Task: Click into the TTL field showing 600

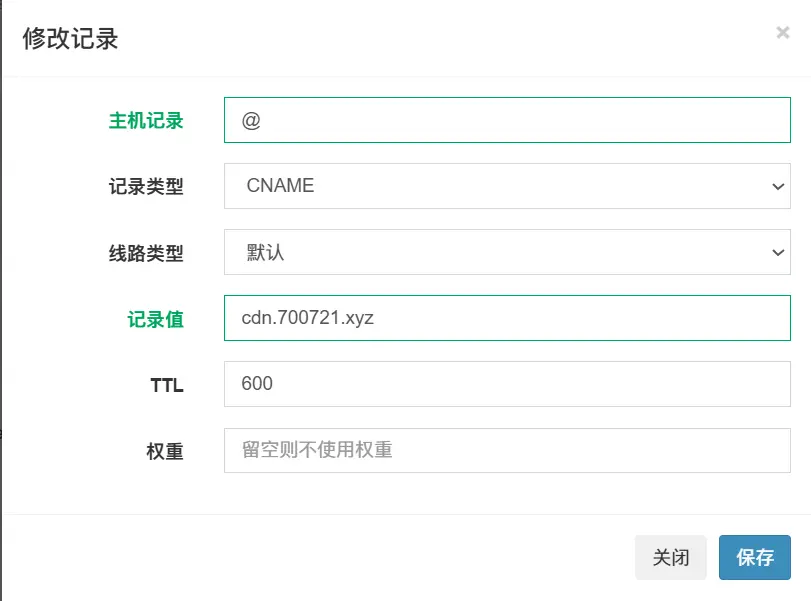Action: click(507, 384)
